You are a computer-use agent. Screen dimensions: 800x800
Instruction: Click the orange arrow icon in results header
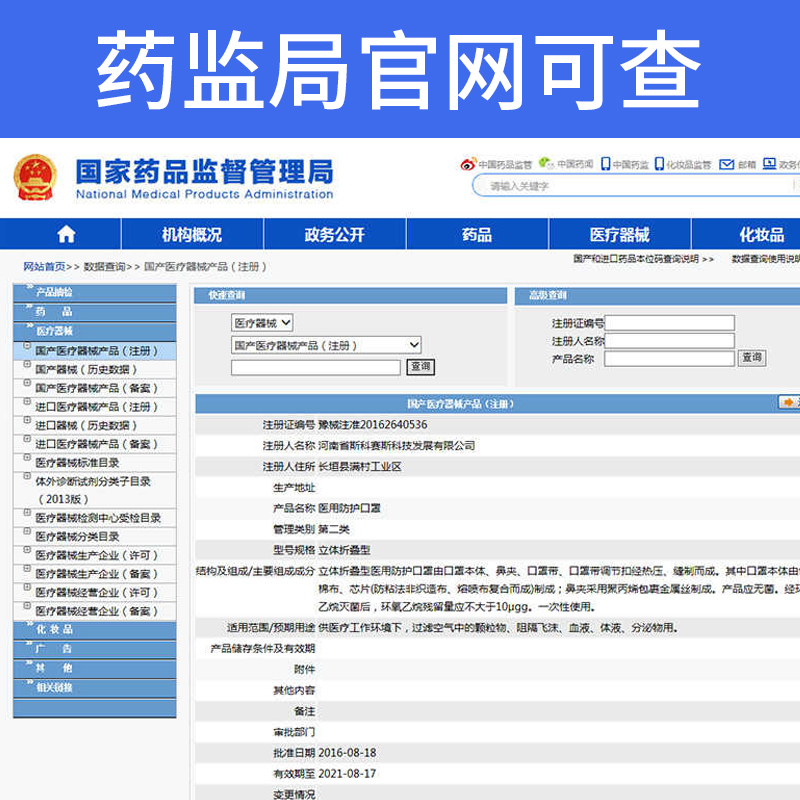[x=788, y=402]
